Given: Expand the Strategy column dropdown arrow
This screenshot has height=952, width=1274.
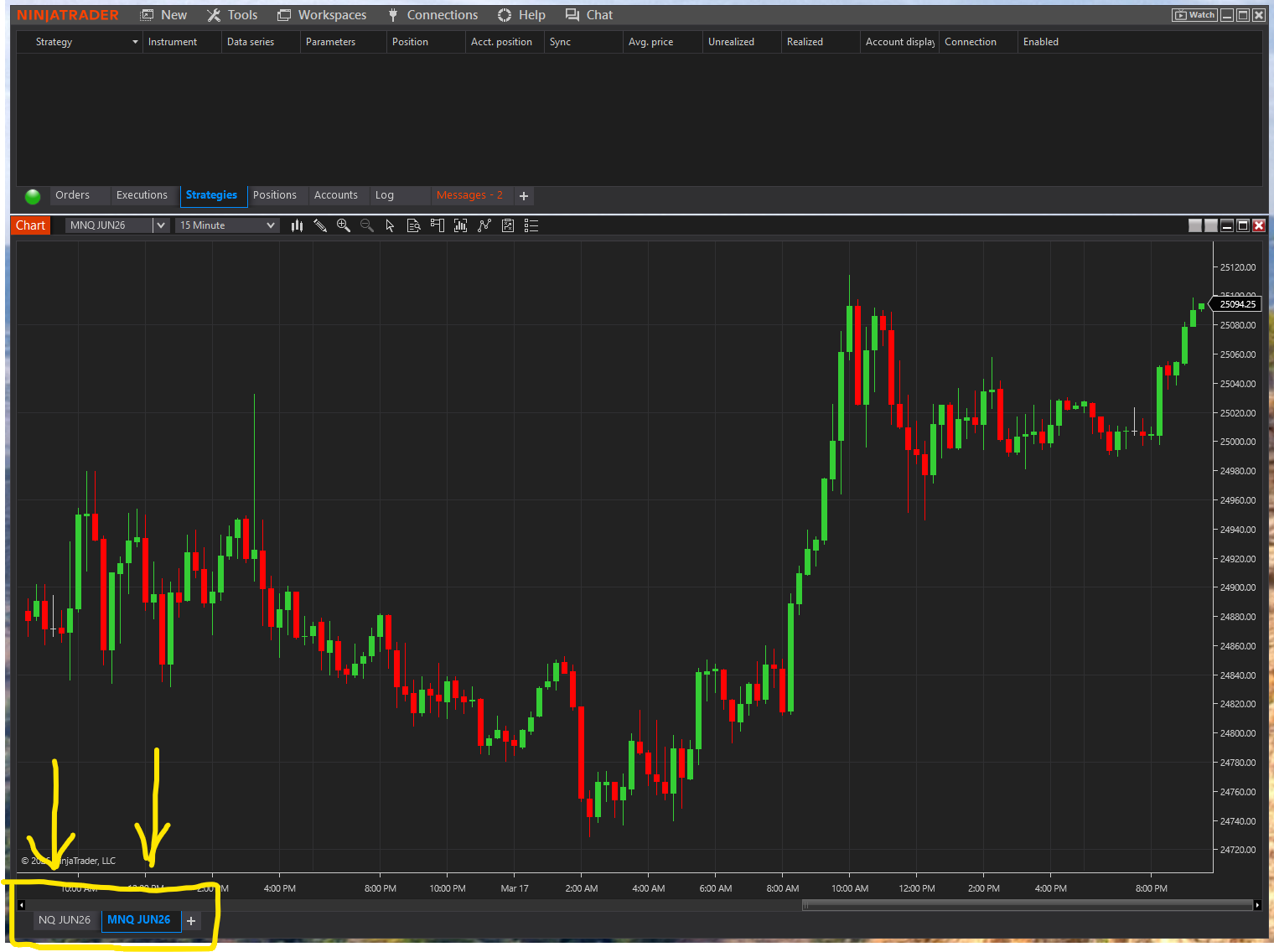Looking at the screenshot, I should tap(135, 41).
